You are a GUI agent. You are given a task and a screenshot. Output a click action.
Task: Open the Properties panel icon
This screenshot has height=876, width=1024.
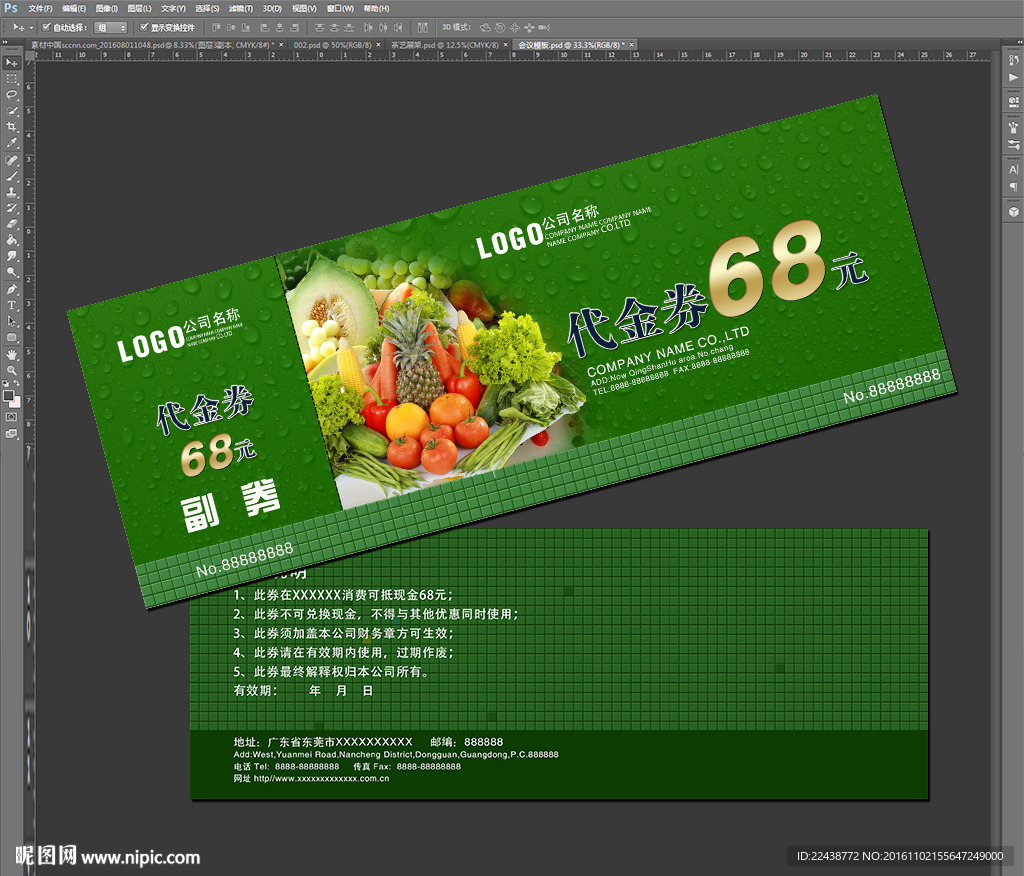tap(1014, 102)
